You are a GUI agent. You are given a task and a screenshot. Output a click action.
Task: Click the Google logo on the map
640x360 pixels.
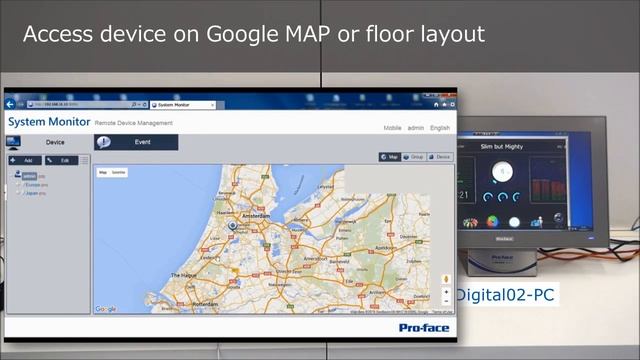(106, 309)
